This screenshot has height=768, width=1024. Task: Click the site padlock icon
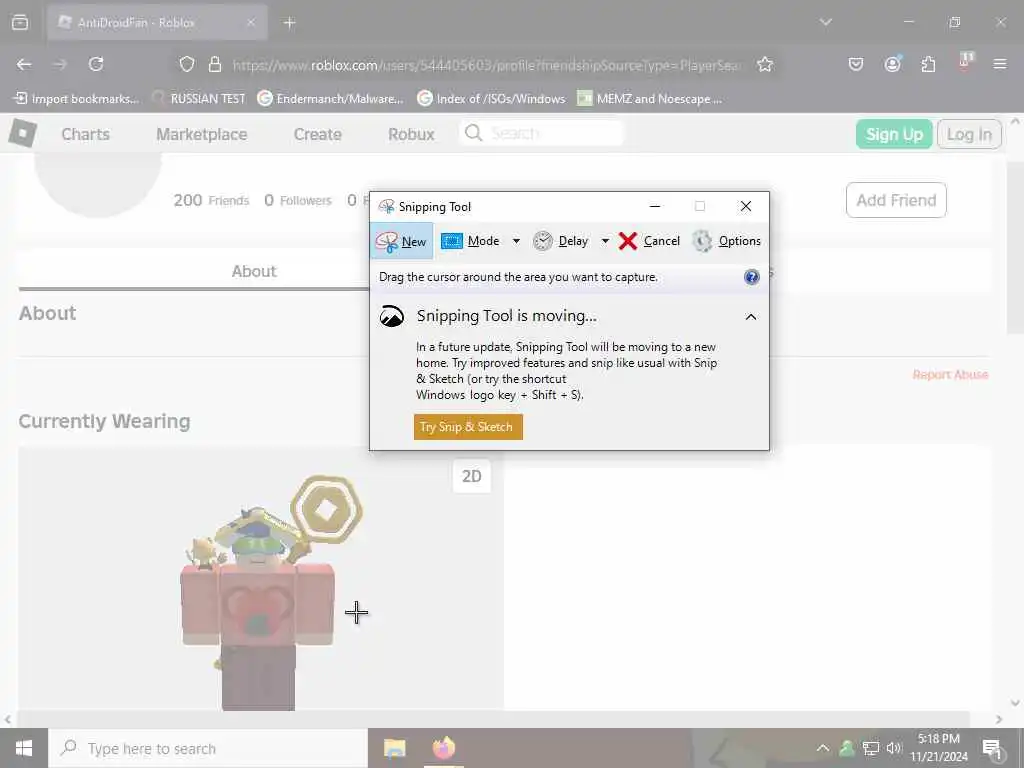pos(214,64)
